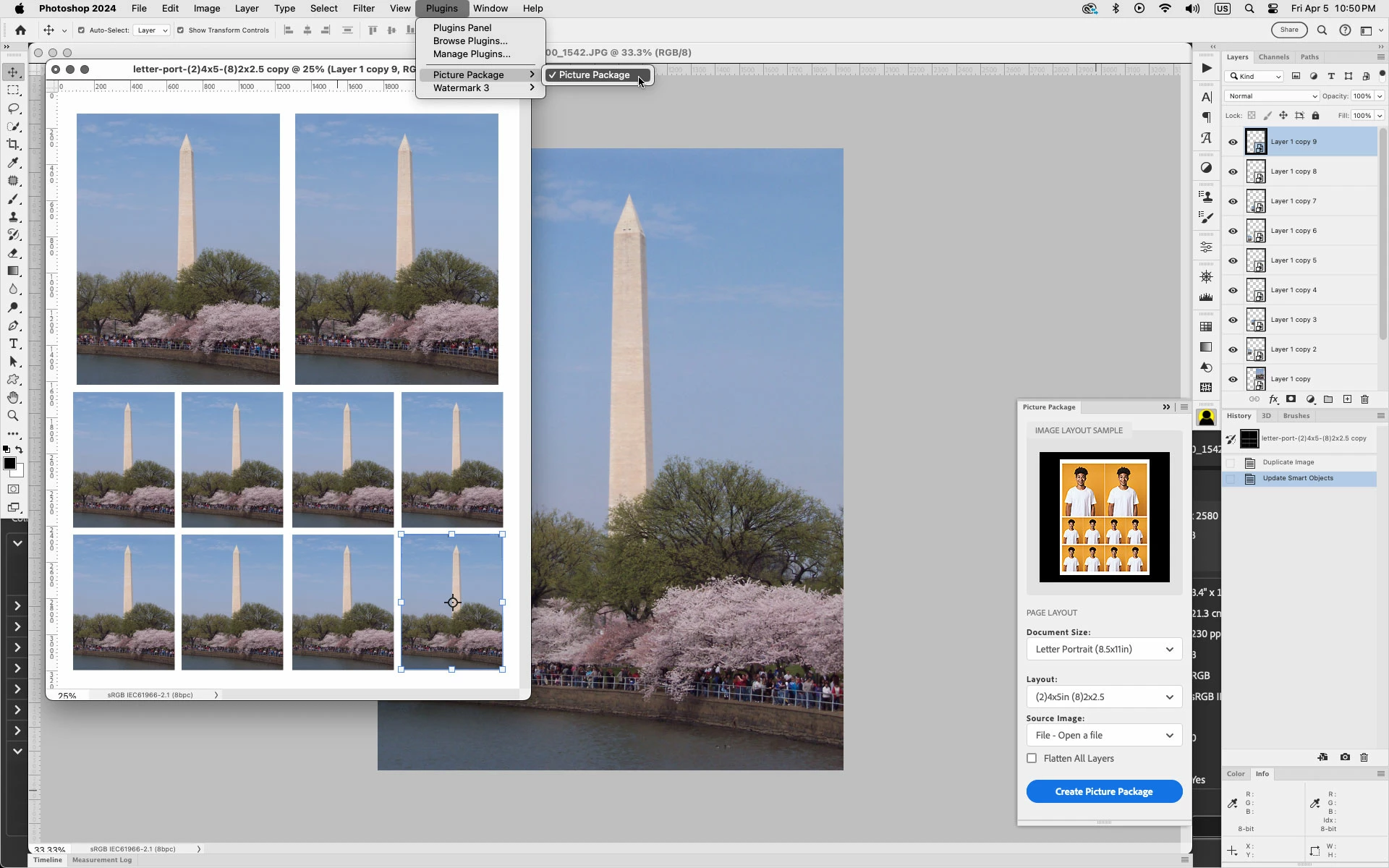
Task: Select the Hand tool
Action: (13, 398)
